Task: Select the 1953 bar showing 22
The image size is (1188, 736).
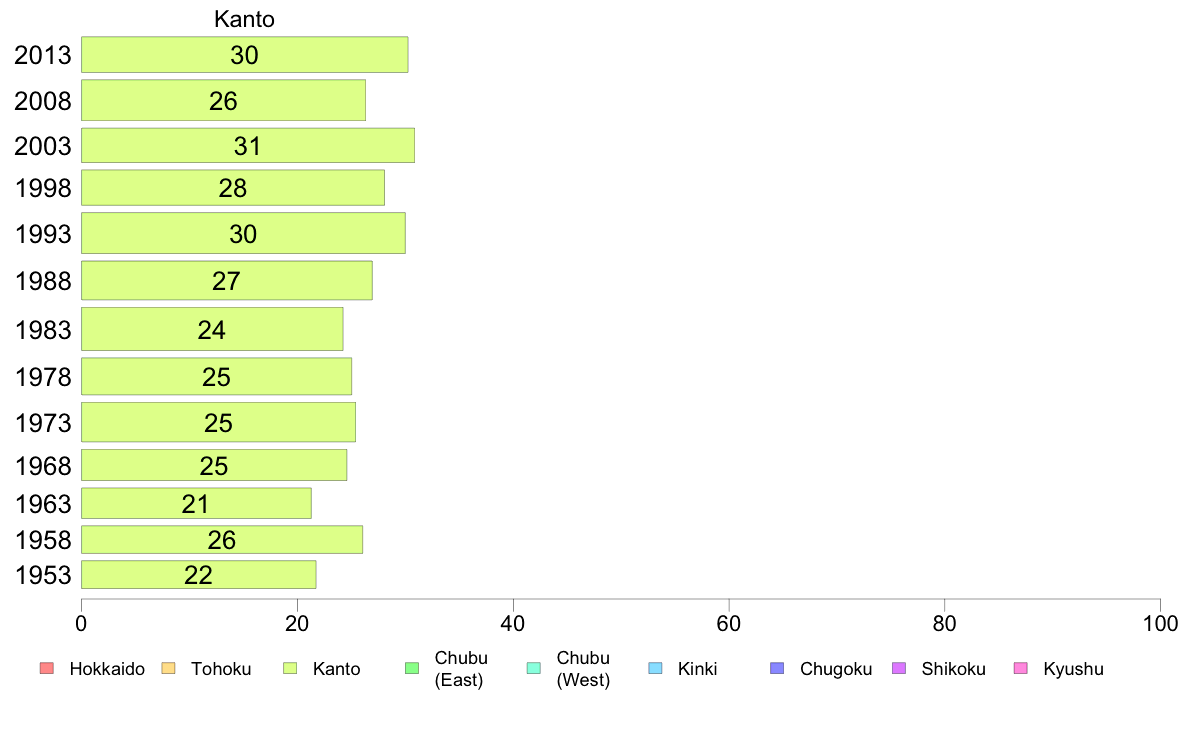Action: pos(199,575)
